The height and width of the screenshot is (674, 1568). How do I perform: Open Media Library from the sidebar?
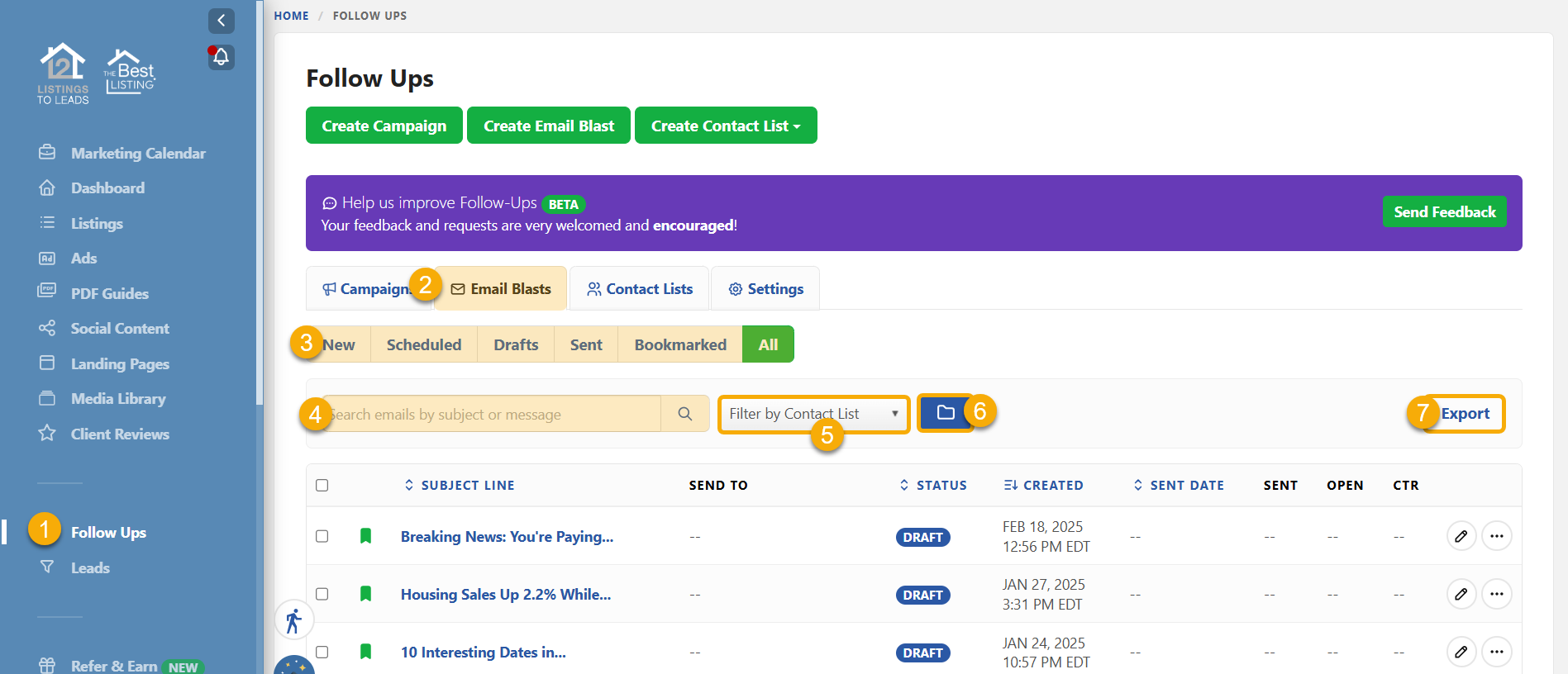[118, 399]
